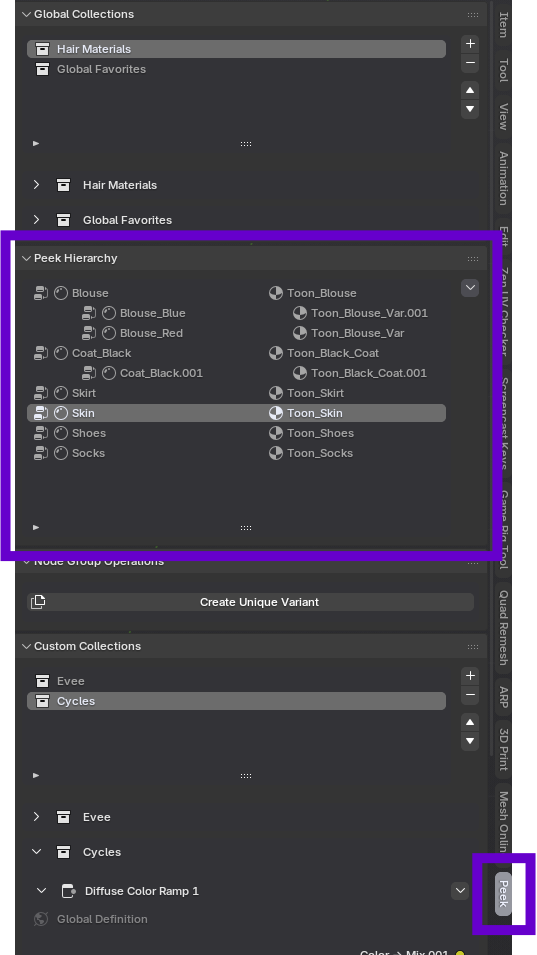This screenshot has height=955, width=537.
Task: Open the Animation sidebar tab
Action: pyautogui.click(x=504, y=178)
